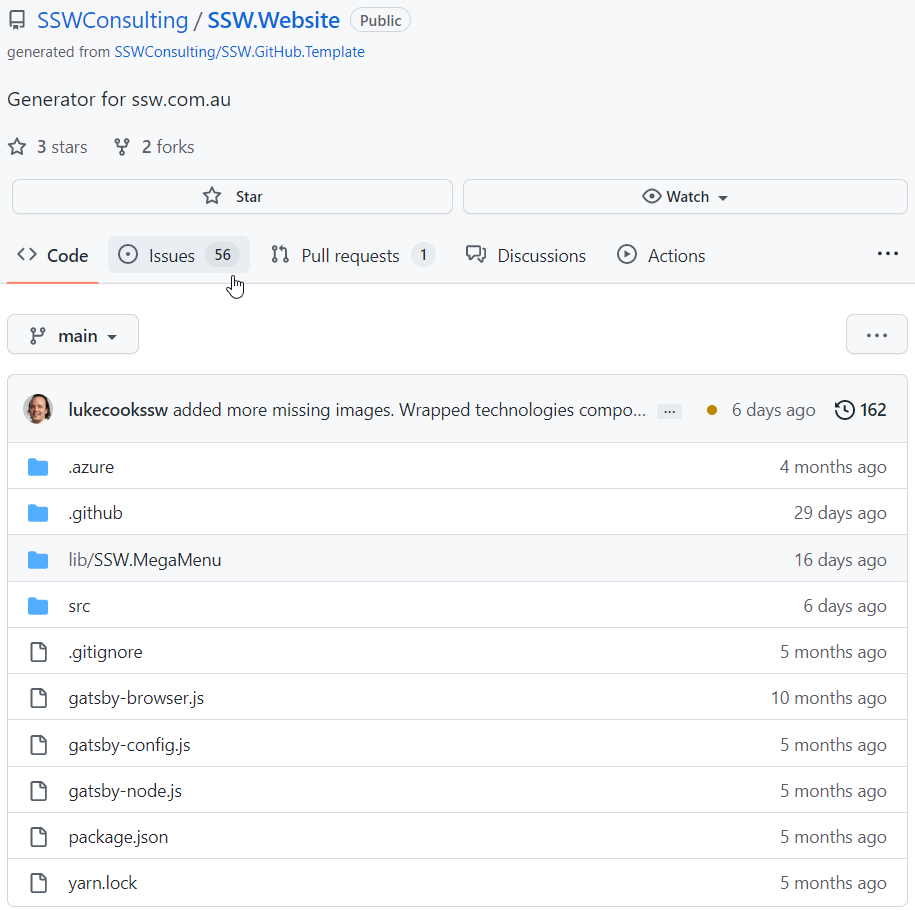Expand the commit message ellipsis
The width and height of the screenshot is (915, 910).
pyautogui.click(x=669, y=411)
